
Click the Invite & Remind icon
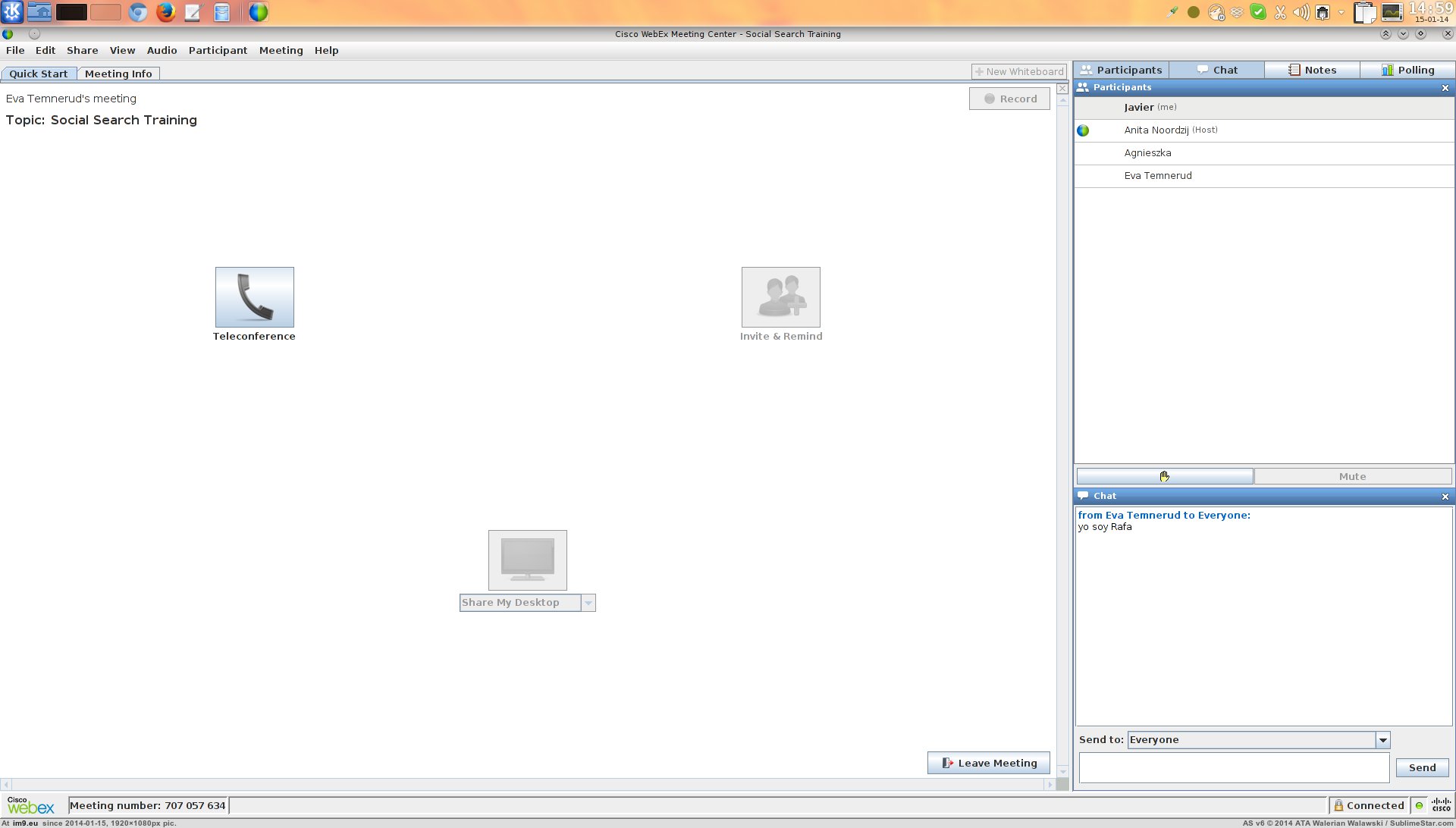tap(780, 297)
